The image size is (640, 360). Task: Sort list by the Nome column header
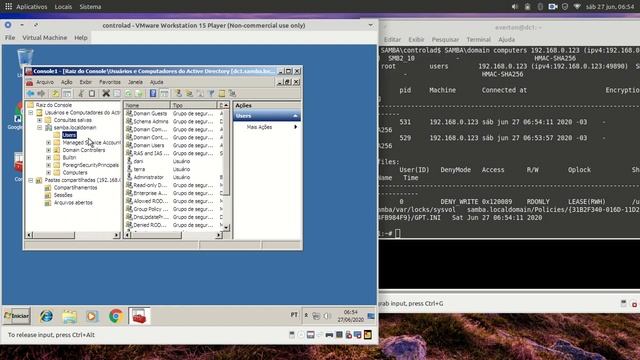click(x=147, y=105)
